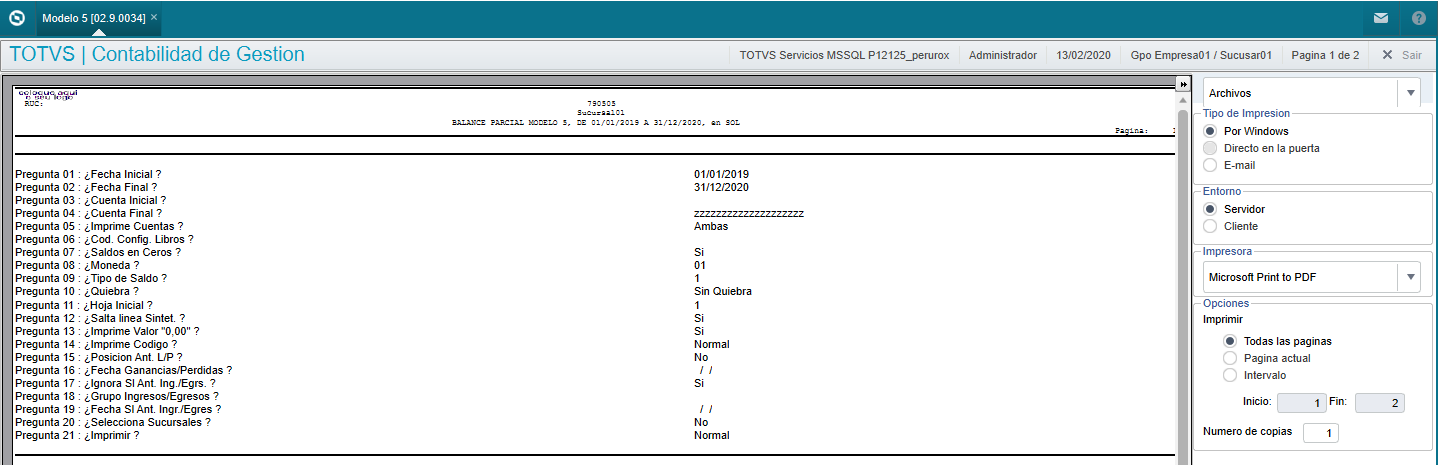The width and height of the screenshot is (1438, 465).
Task: Click the Administrador user label
Action: point(1003,55)
